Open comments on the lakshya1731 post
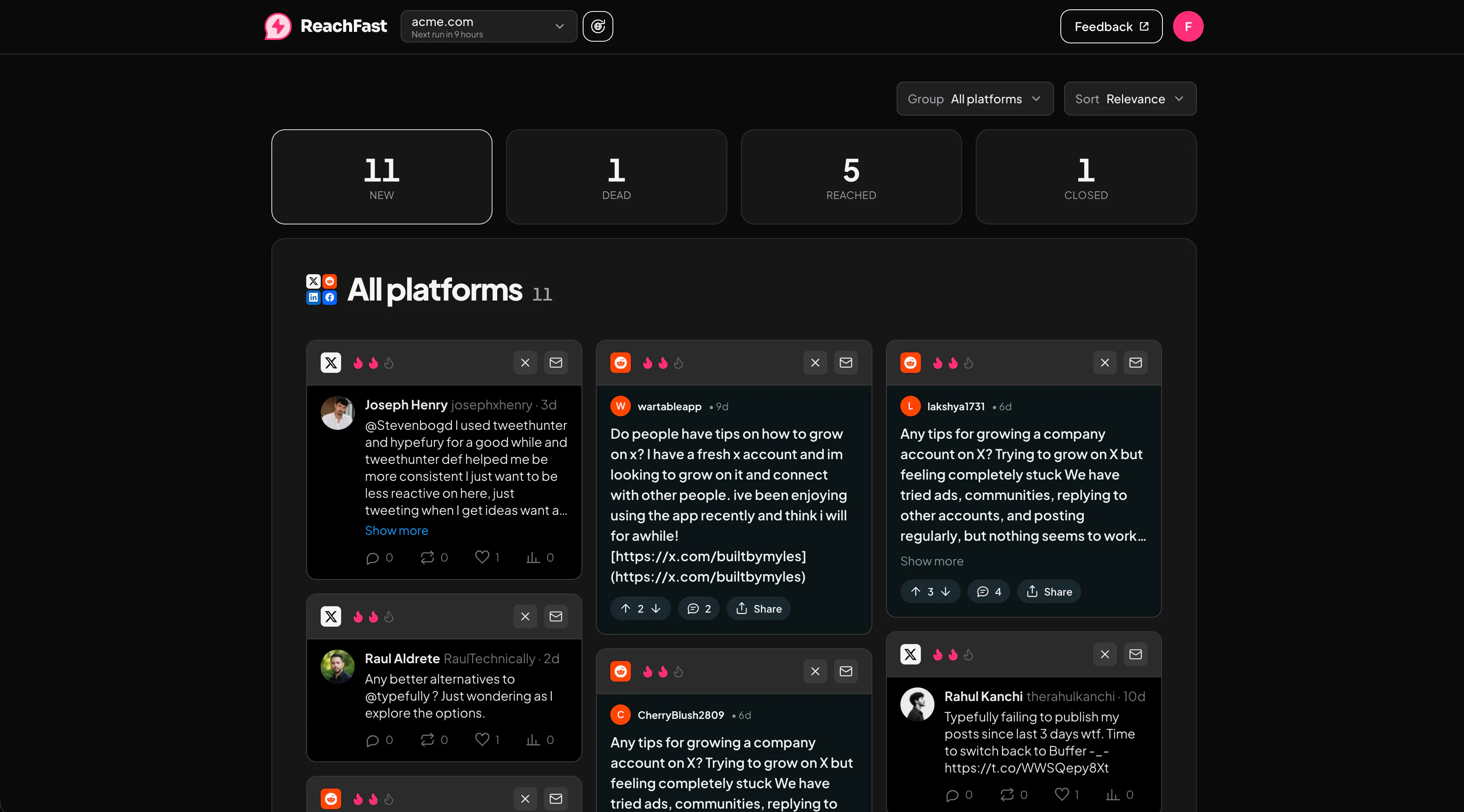Viewport: 1464px width, 812px height. click(x=989, y=591)
